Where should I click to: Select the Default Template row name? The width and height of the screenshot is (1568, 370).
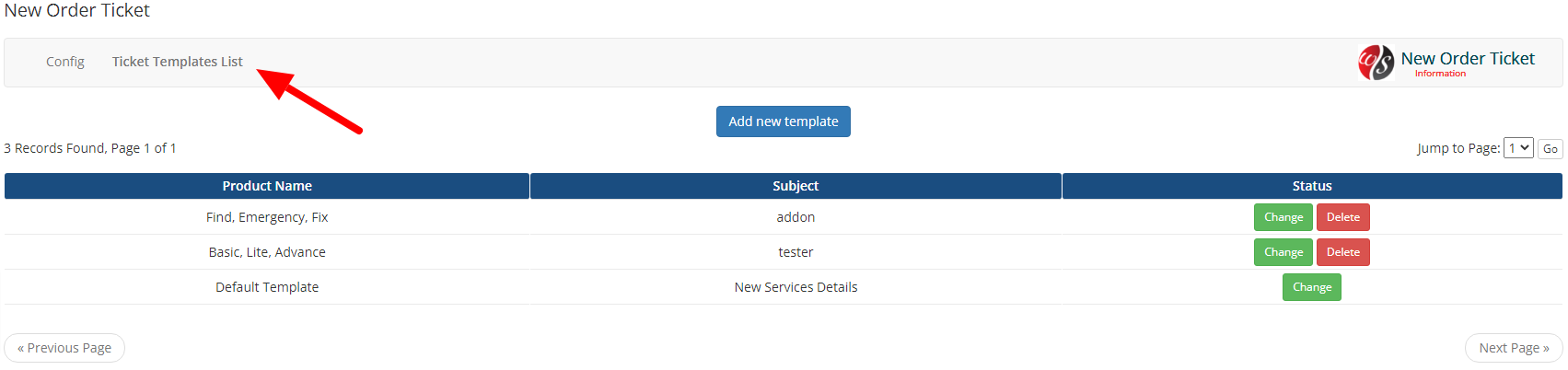[x=267, y=287]
